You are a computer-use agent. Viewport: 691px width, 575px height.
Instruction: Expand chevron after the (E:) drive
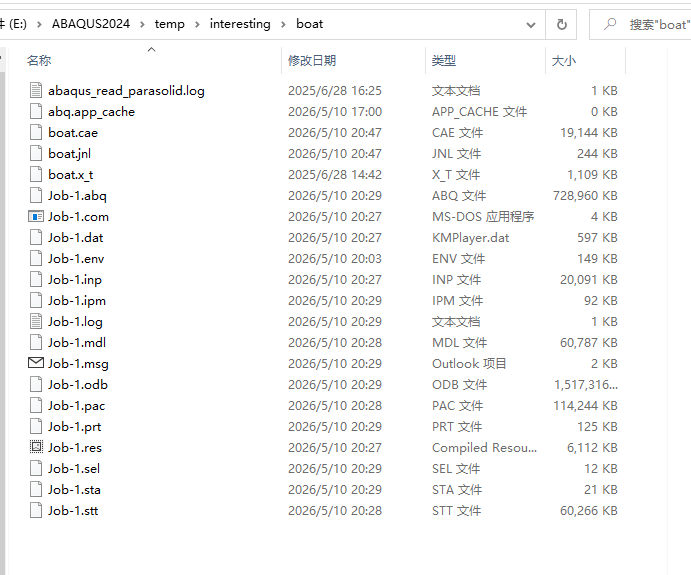pos(39,24)
